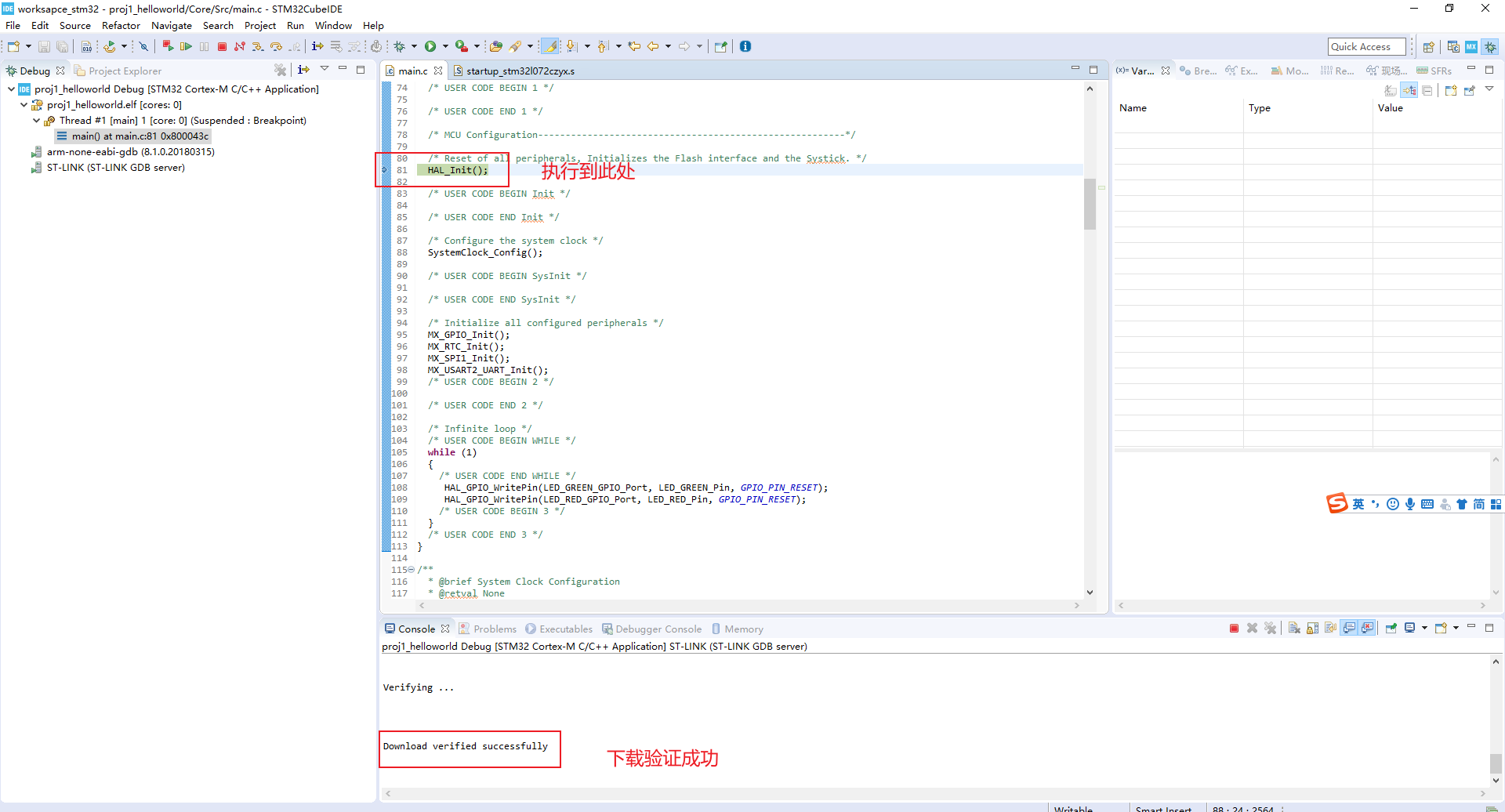Click red Terminate icon in Console toolbar
The width and height of the screenshot is (1505, 812).
tap(1234, 628)
